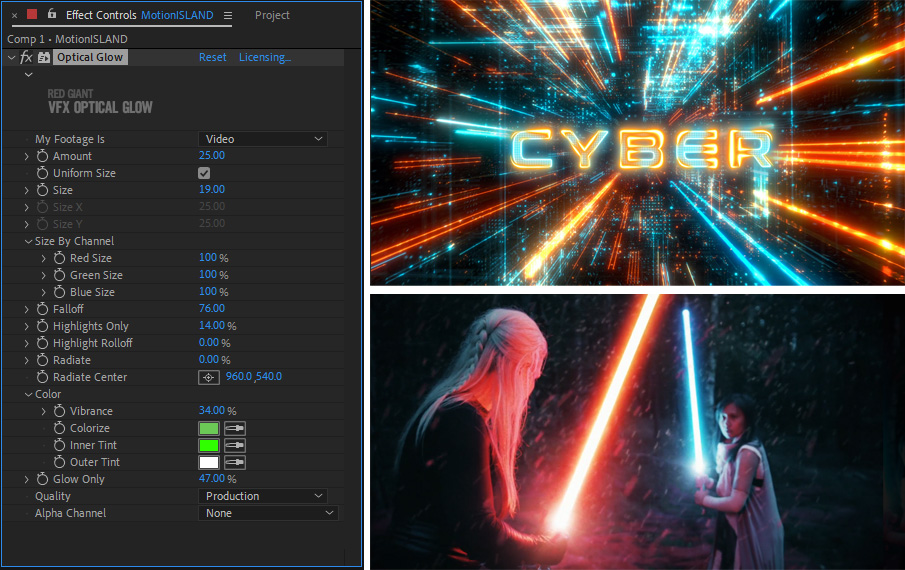Screen dimensions: 905x570
Task: Click the Radiate Center value 960.0,540.0
Action: click(x=254, y=376)
